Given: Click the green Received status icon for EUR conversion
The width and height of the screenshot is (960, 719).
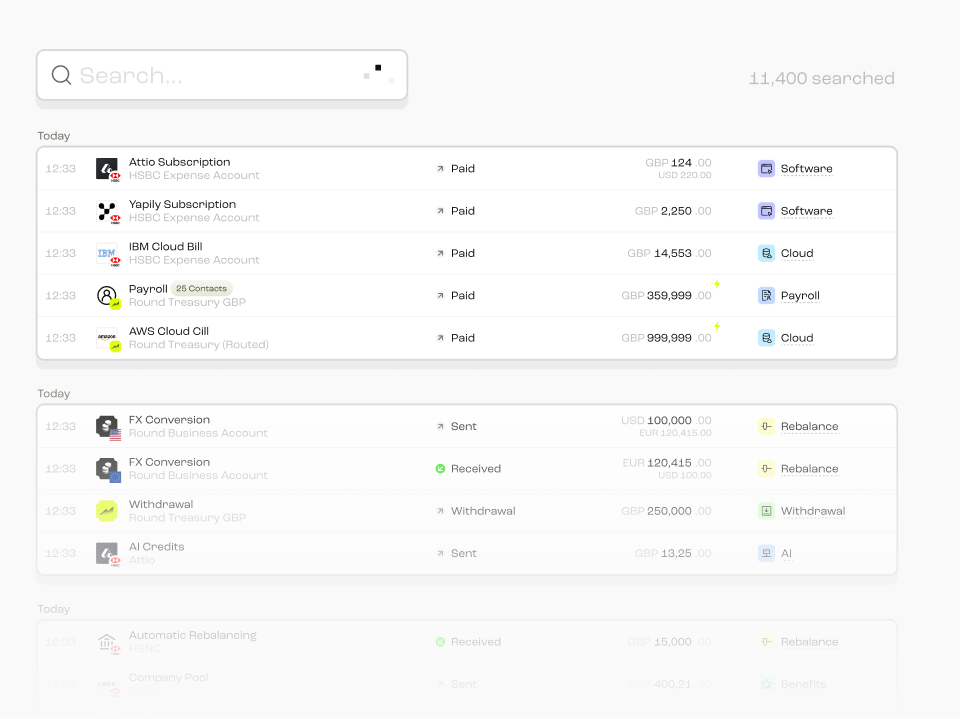Looking at the screenshot, I should [x=440, y=469].
